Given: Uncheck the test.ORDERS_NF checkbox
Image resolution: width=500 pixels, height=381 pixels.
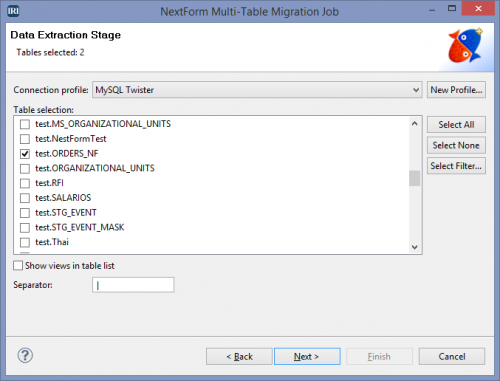Looking at the screenshot, I should coord(25,154).
